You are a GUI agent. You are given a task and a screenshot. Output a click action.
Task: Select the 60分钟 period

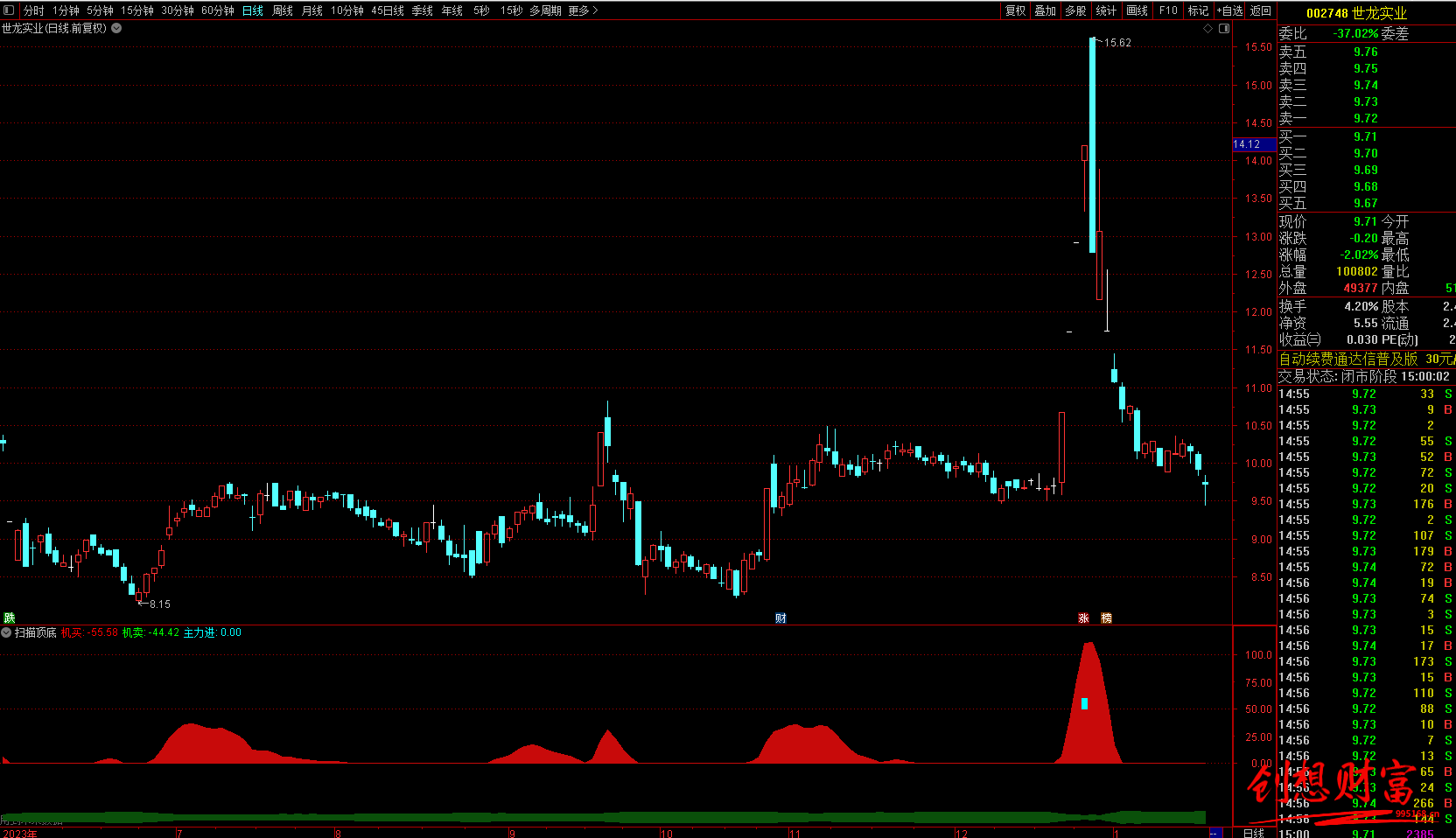(x=218, y=10)
